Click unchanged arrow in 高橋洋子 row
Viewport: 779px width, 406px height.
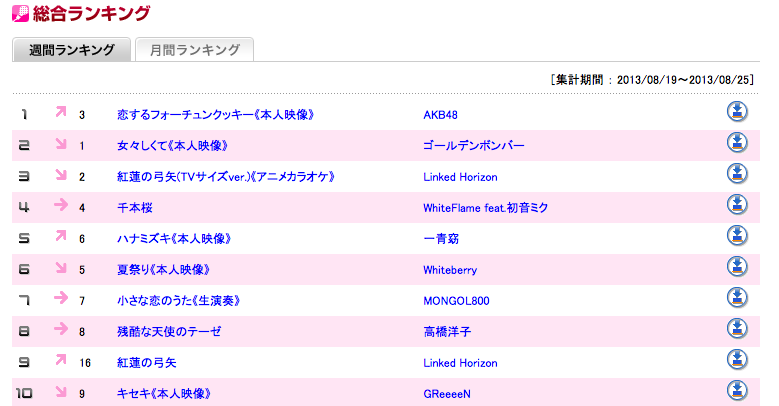(x=61, y=328)
